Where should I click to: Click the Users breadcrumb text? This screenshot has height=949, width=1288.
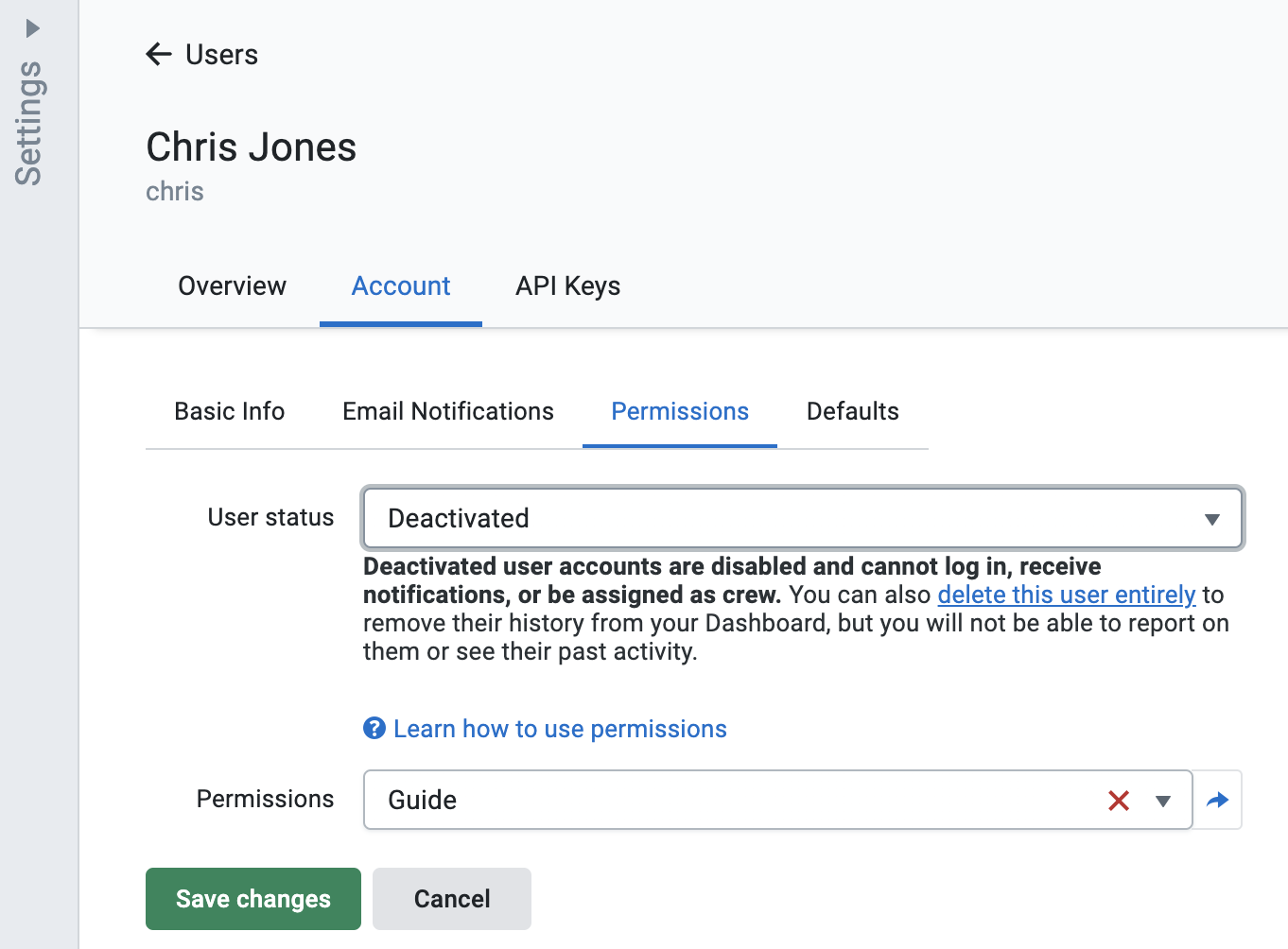click(221, 55)
